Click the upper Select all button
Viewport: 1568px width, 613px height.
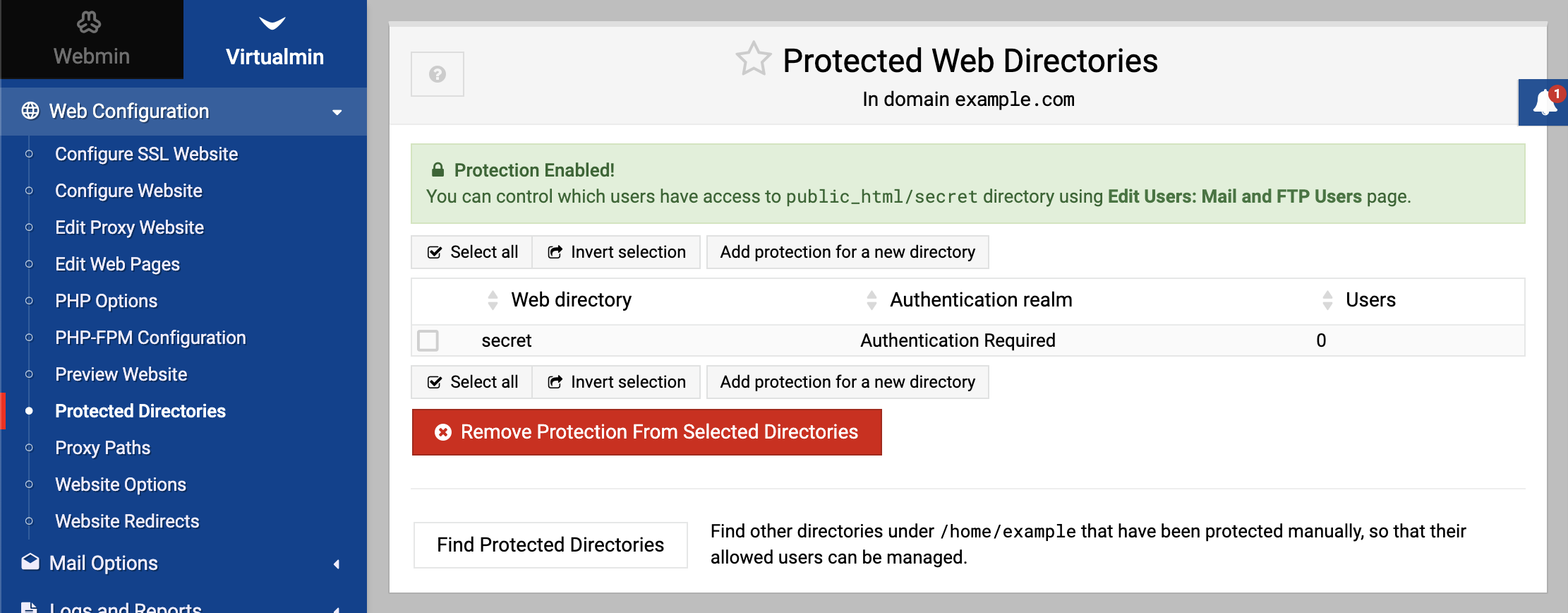pyautogui.click(x=472, y=252)
